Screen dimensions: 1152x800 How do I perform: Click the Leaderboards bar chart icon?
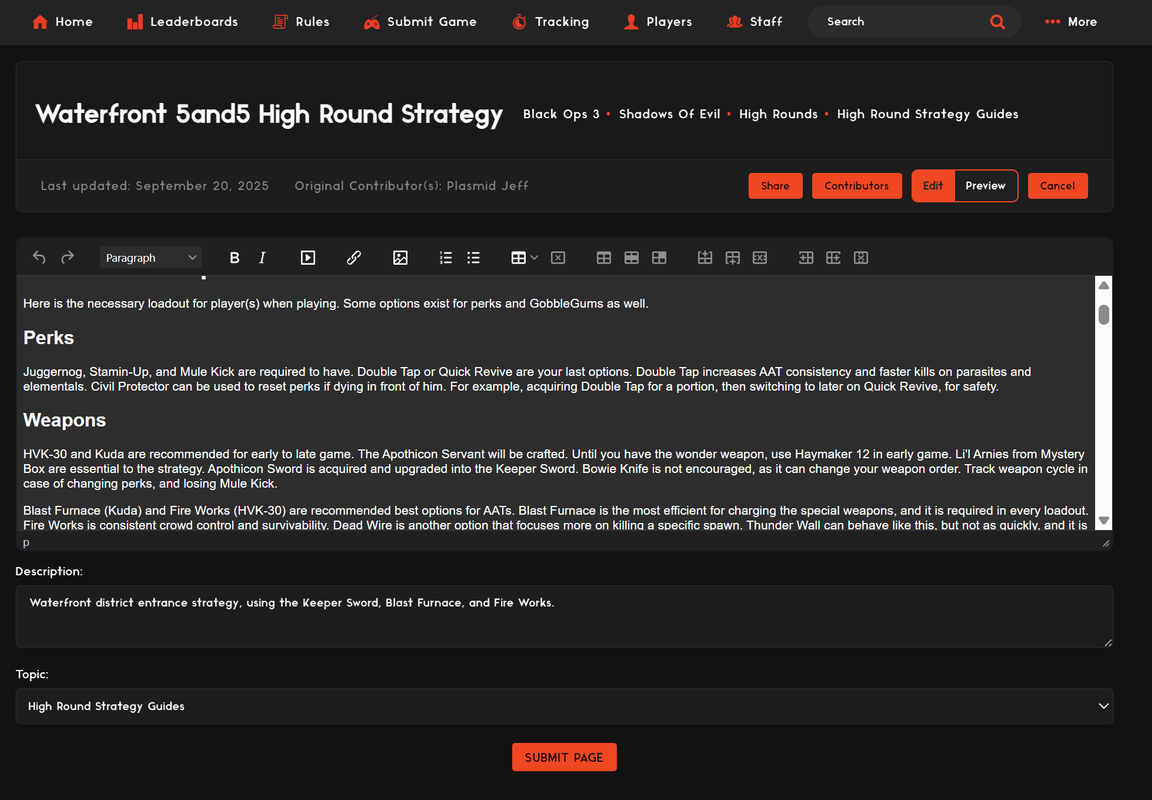pyautogui.click(x=134, y=22)
